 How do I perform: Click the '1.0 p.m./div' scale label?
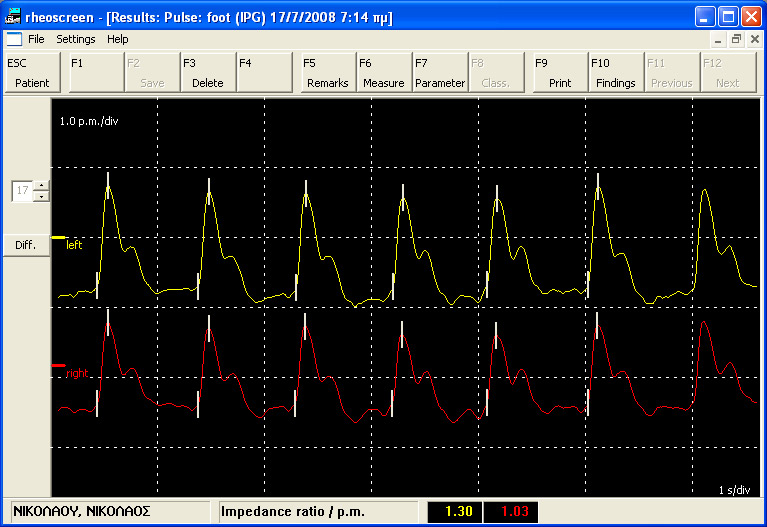pyautogui.click(x=89, y=121)
